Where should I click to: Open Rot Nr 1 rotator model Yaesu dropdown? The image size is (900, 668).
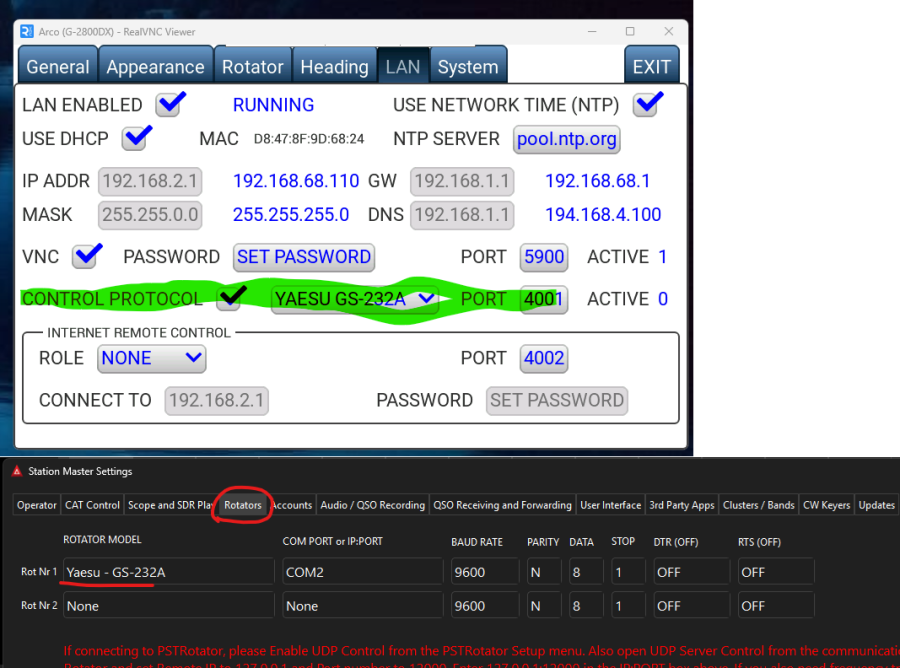[169, 572]
